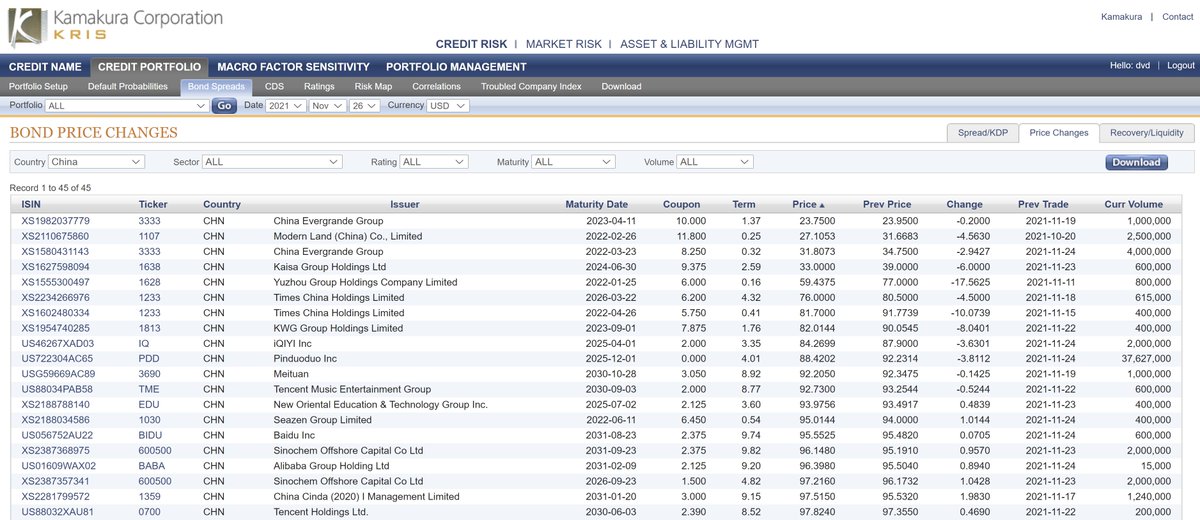Screen dimensions: 1200x520
Task: Click the Go button
Action: (x=224, y=105)
